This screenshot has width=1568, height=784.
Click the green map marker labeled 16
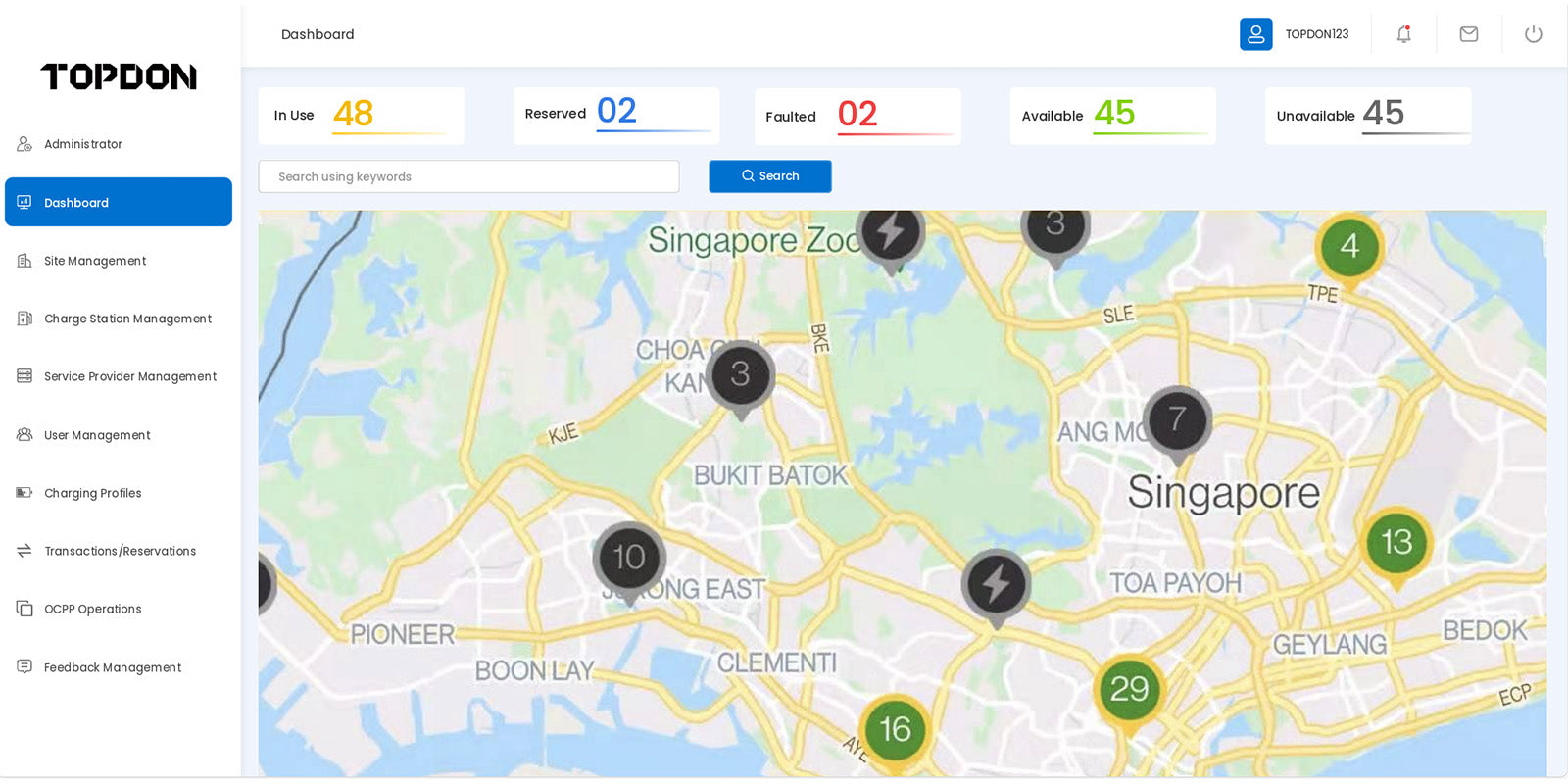895,729
